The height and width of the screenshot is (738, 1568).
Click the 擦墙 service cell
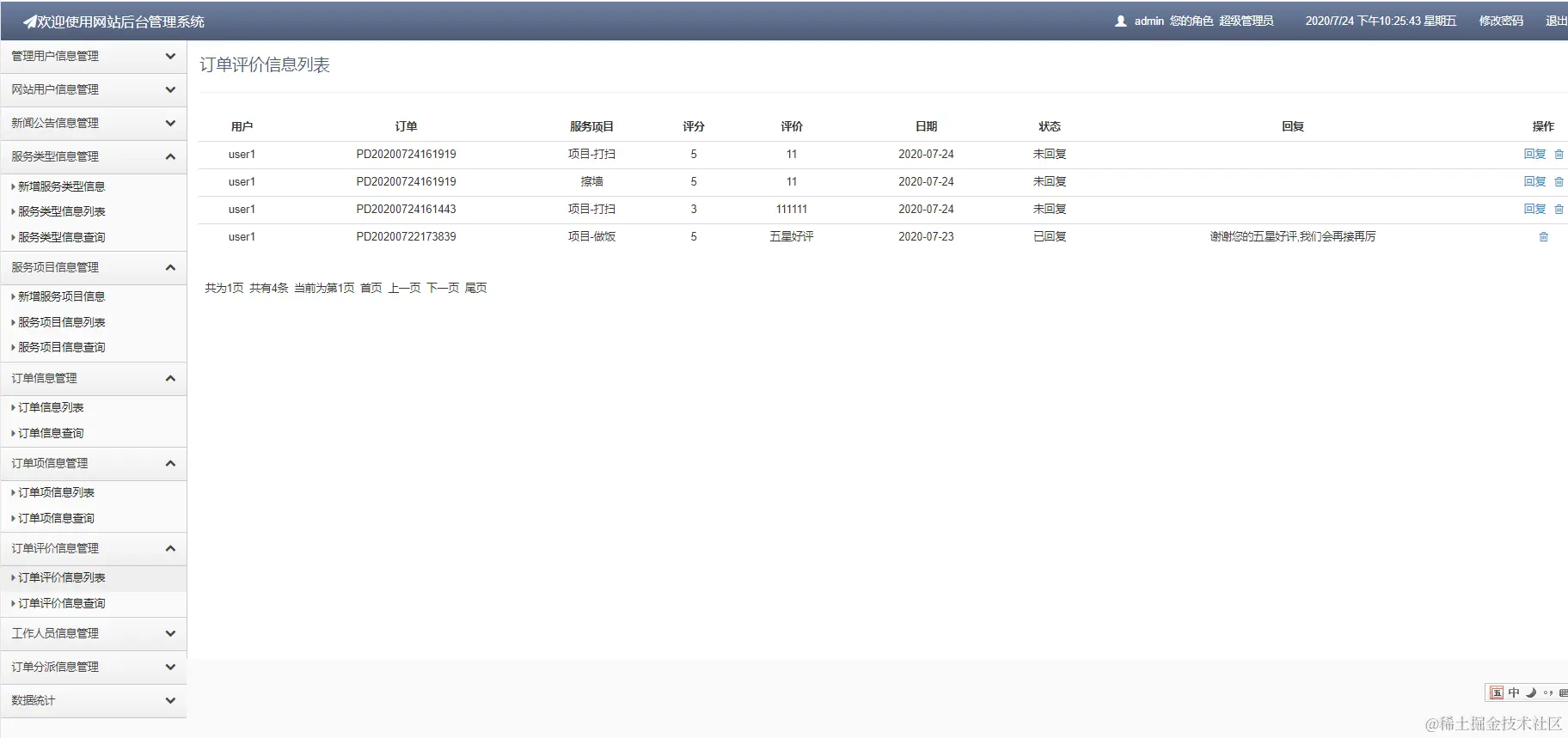pos(591,182)
